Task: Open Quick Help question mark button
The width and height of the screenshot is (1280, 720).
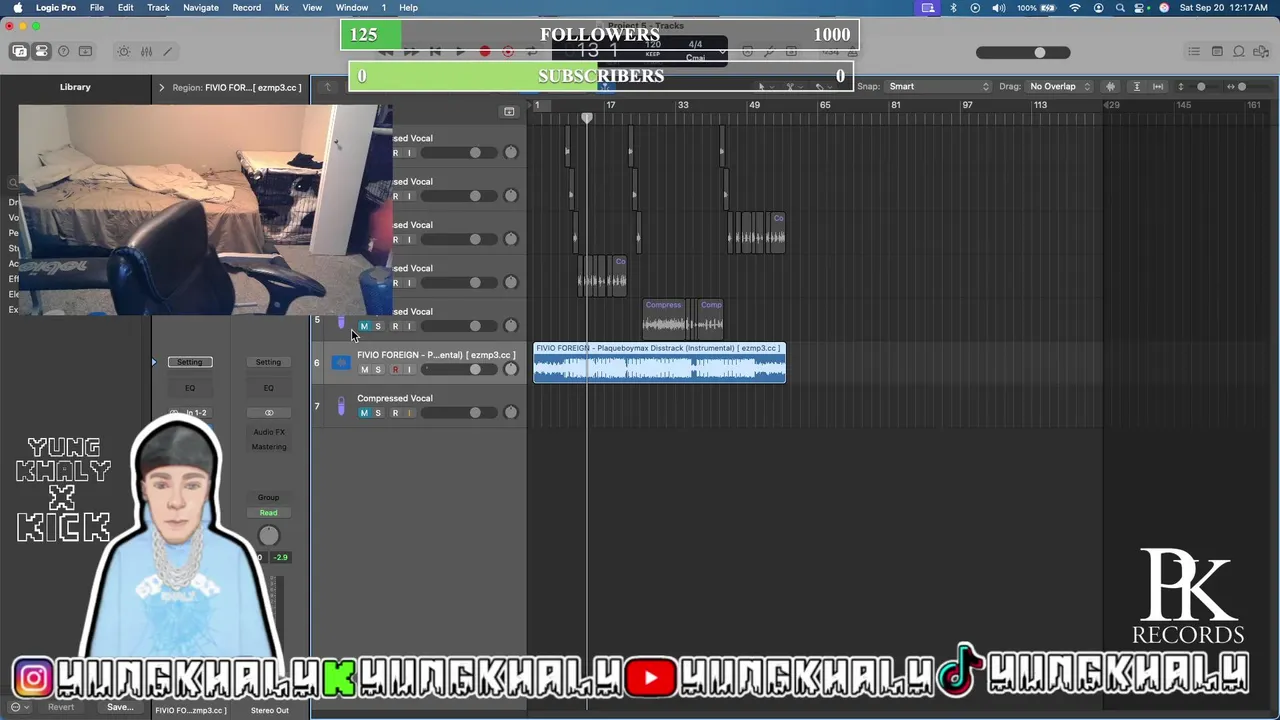Action: 64,51
